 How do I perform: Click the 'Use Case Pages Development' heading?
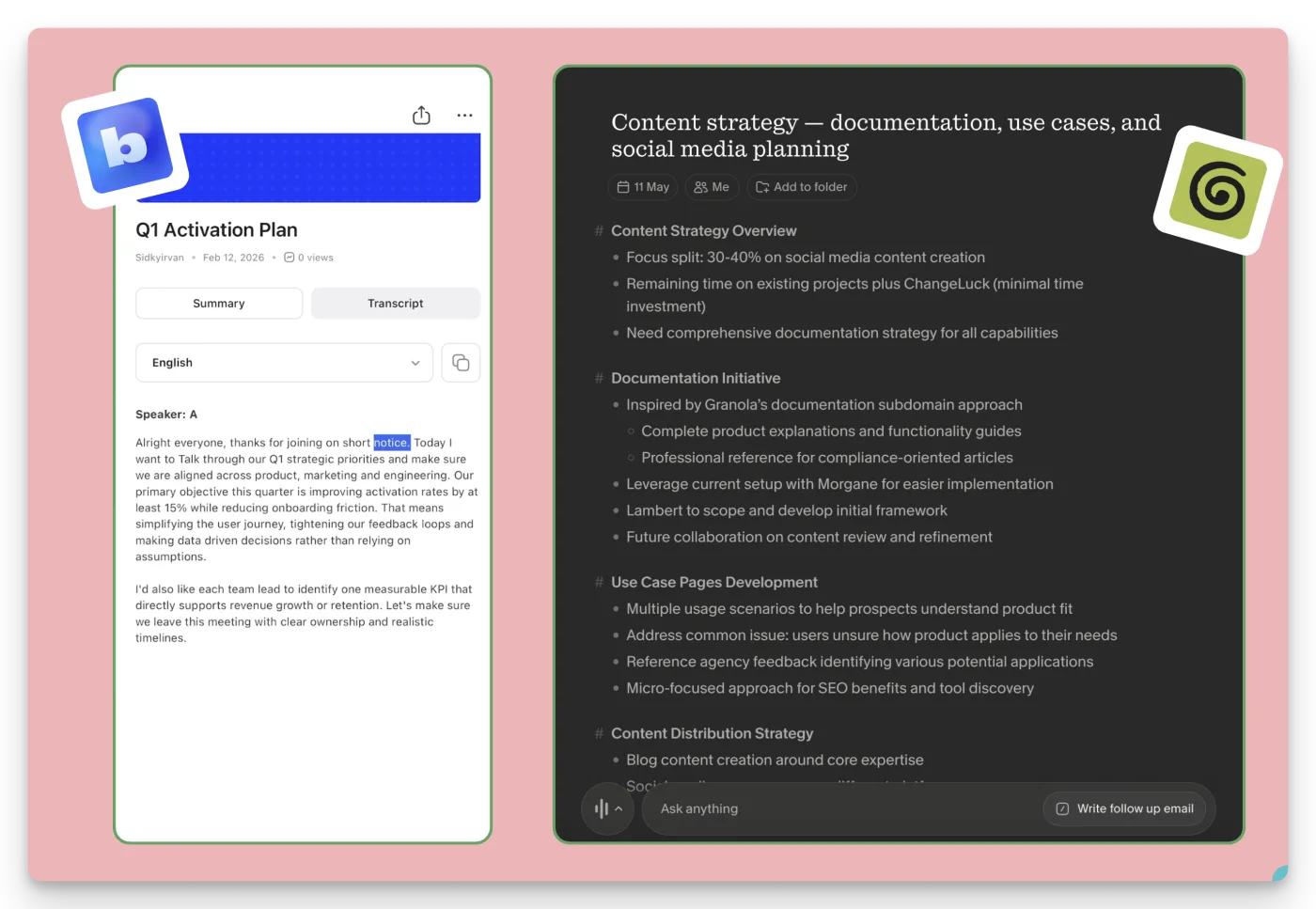click(x=714, y=582)
